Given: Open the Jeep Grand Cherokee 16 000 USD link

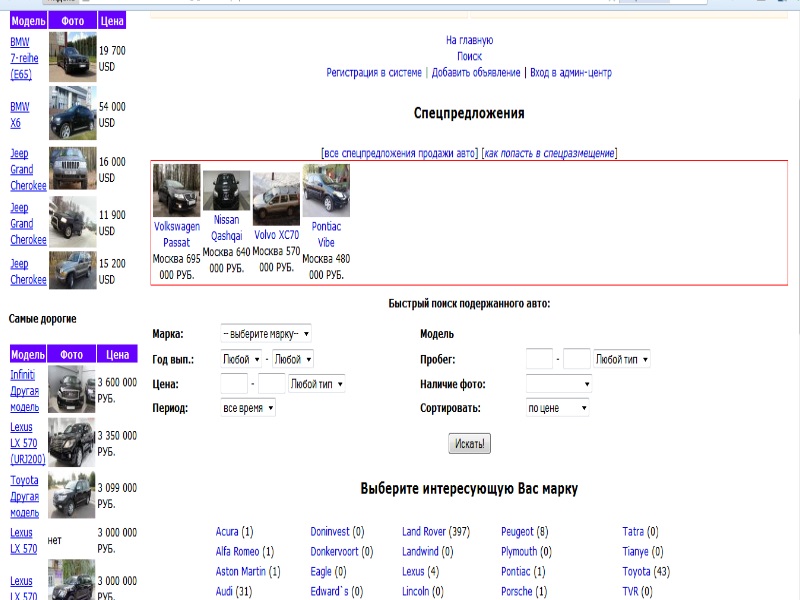Looking at the screenshot, I should click(x=28, y=169).
